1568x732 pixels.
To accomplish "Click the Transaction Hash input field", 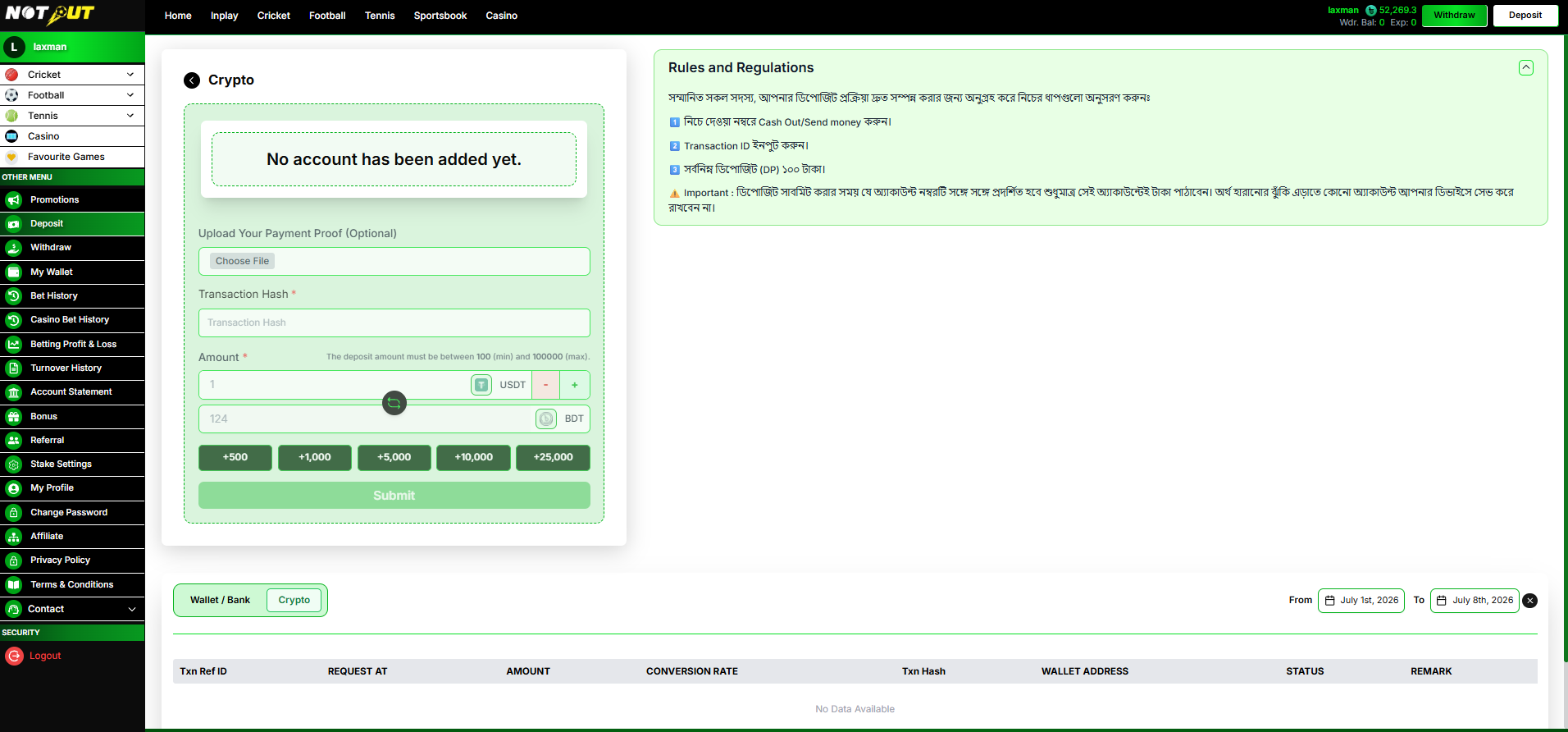I will coord(394,323).
